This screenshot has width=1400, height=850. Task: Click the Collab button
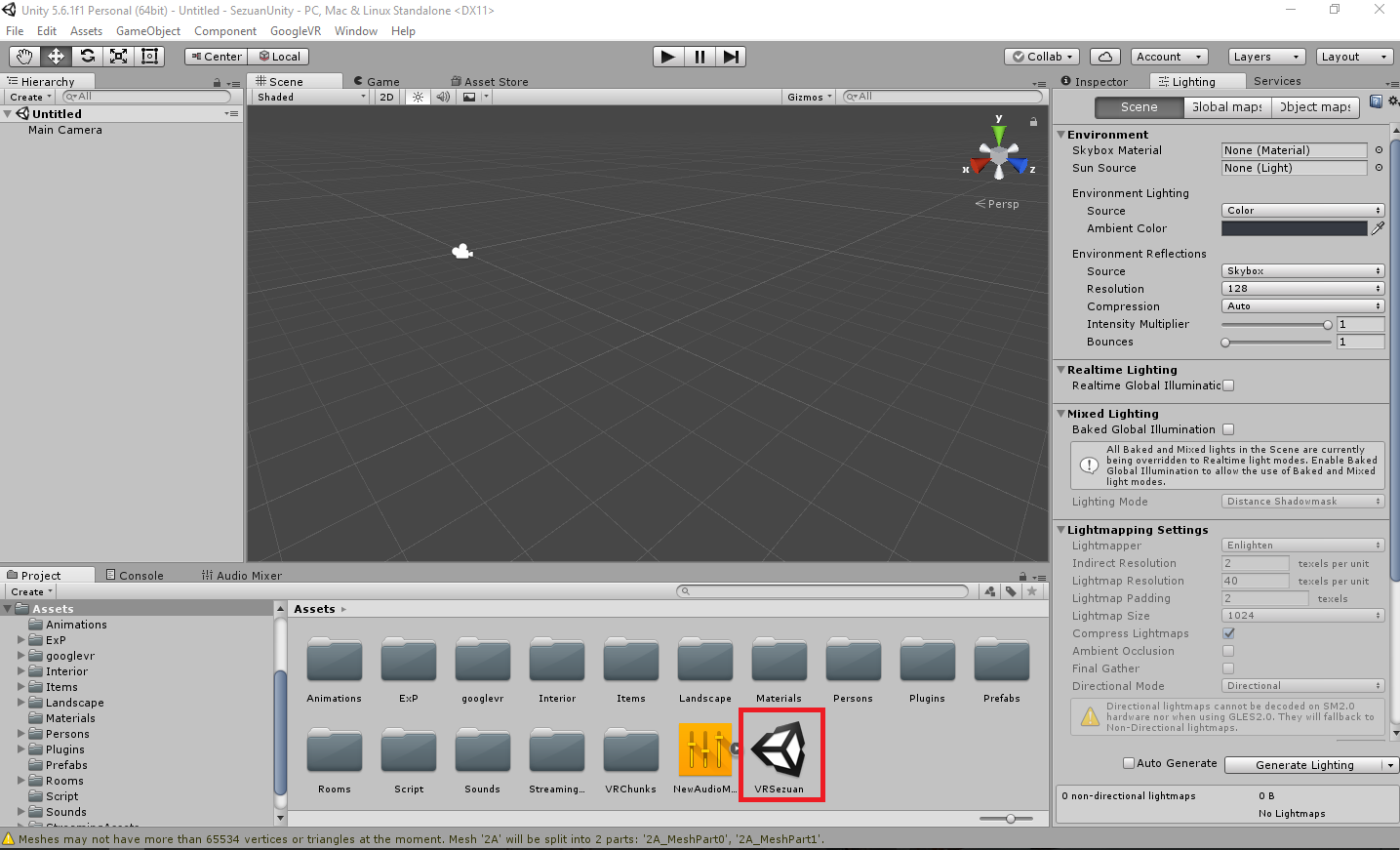pyautogui.click(x=1042, y=57)
